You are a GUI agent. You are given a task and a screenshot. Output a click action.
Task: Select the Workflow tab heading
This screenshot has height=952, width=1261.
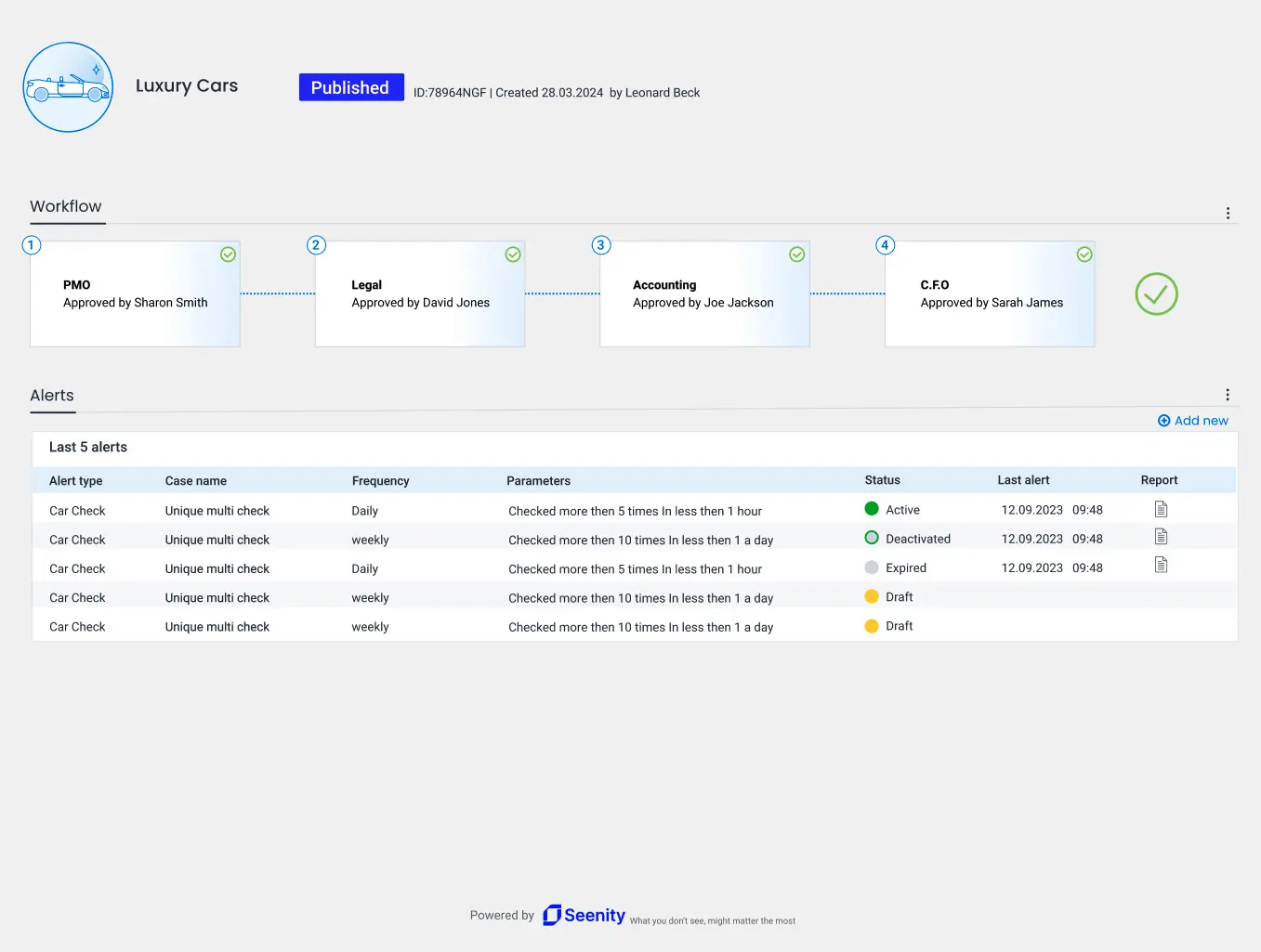(x=66, y=206)
